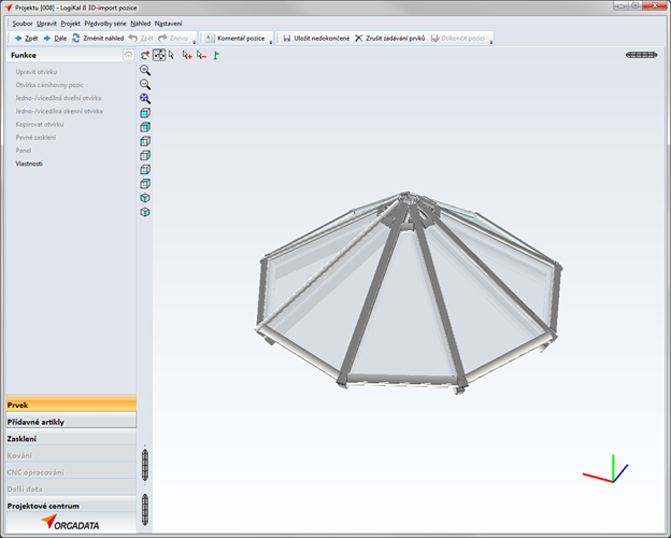Open Komentář pozice
Viewport: 671px width, 538px height.
235,38
